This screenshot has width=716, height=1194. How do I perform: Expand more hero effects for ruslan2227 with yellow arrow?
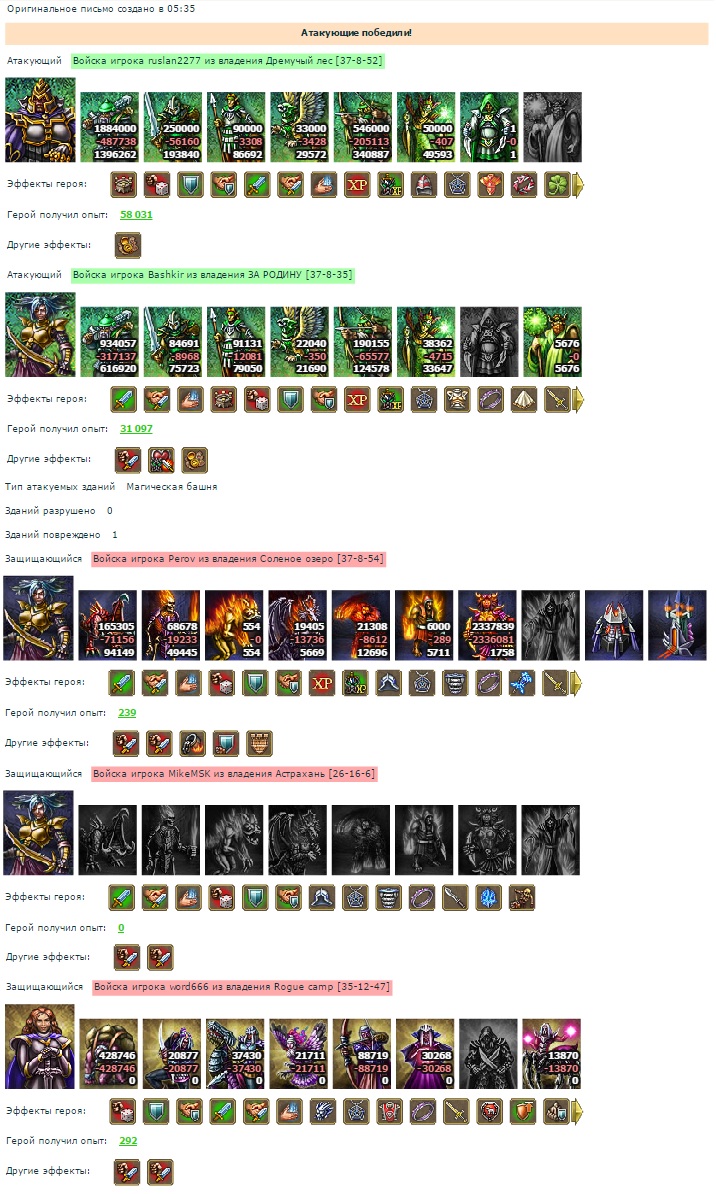578,185
